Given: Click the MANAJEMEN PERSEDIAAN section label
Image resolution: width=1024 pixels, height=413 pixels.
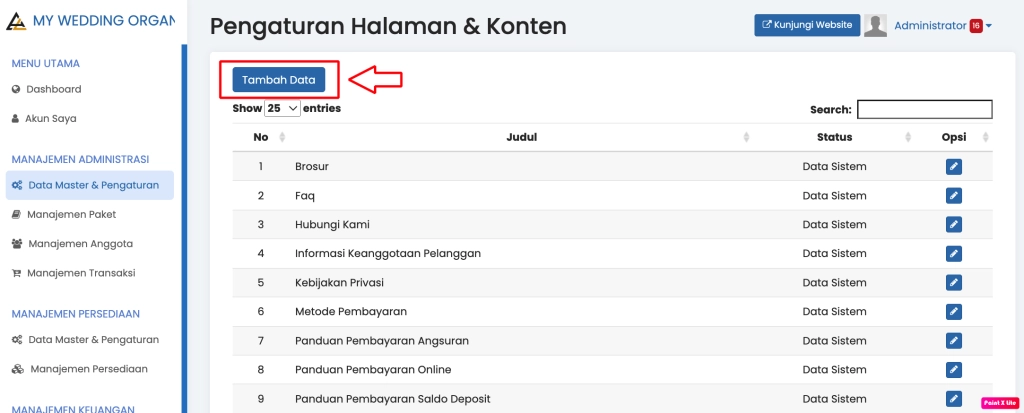Looking at the screenshot, I should pos(76,314).
